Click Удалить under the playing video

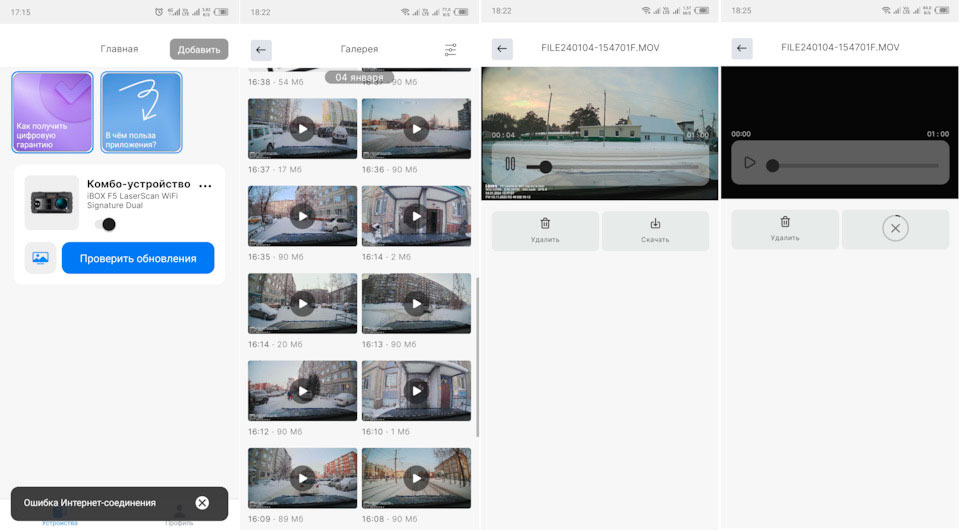coord(545,230)
